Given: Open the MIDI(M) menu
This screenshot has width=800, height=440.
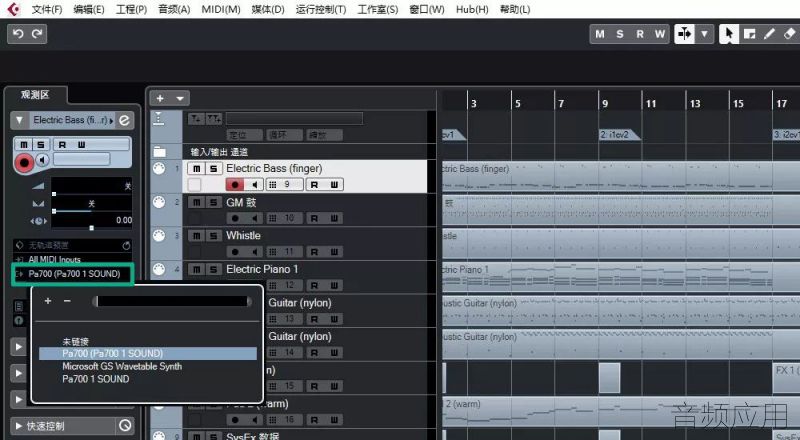Looking at the screenshot, I should pyautogui.click(x=220, y=9).
